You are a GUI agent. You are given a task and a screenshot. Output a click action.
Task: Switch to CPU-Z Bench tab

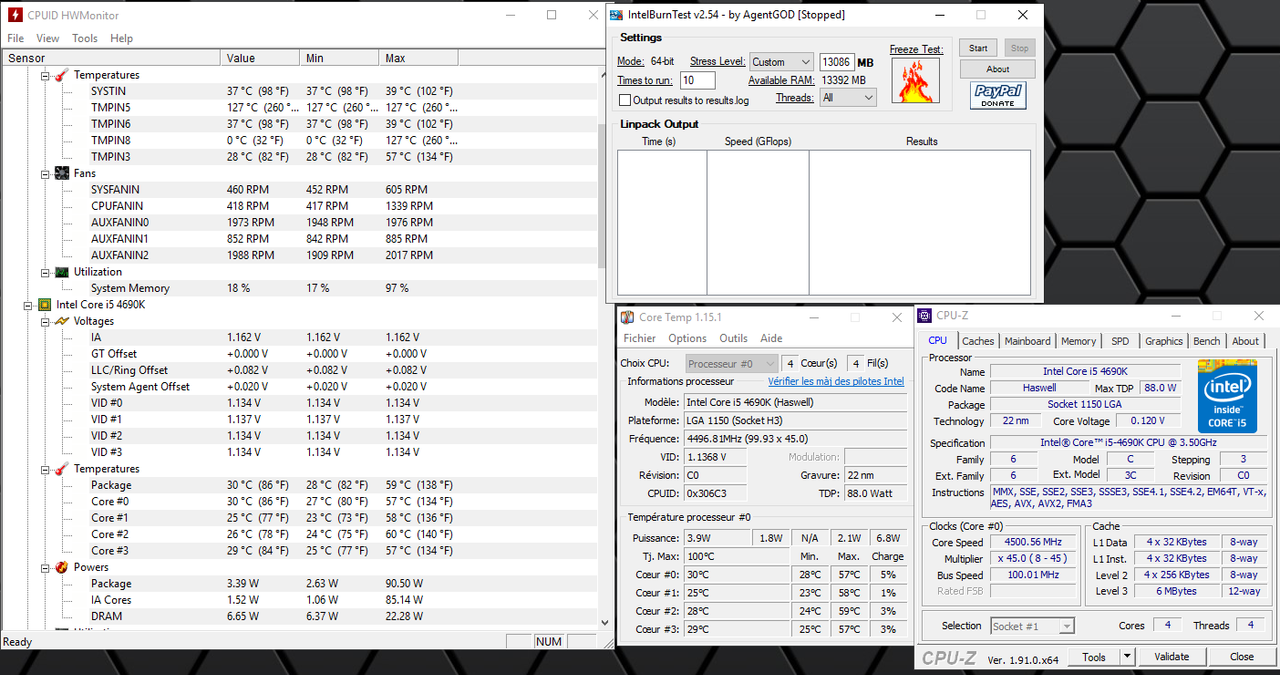1207,341
